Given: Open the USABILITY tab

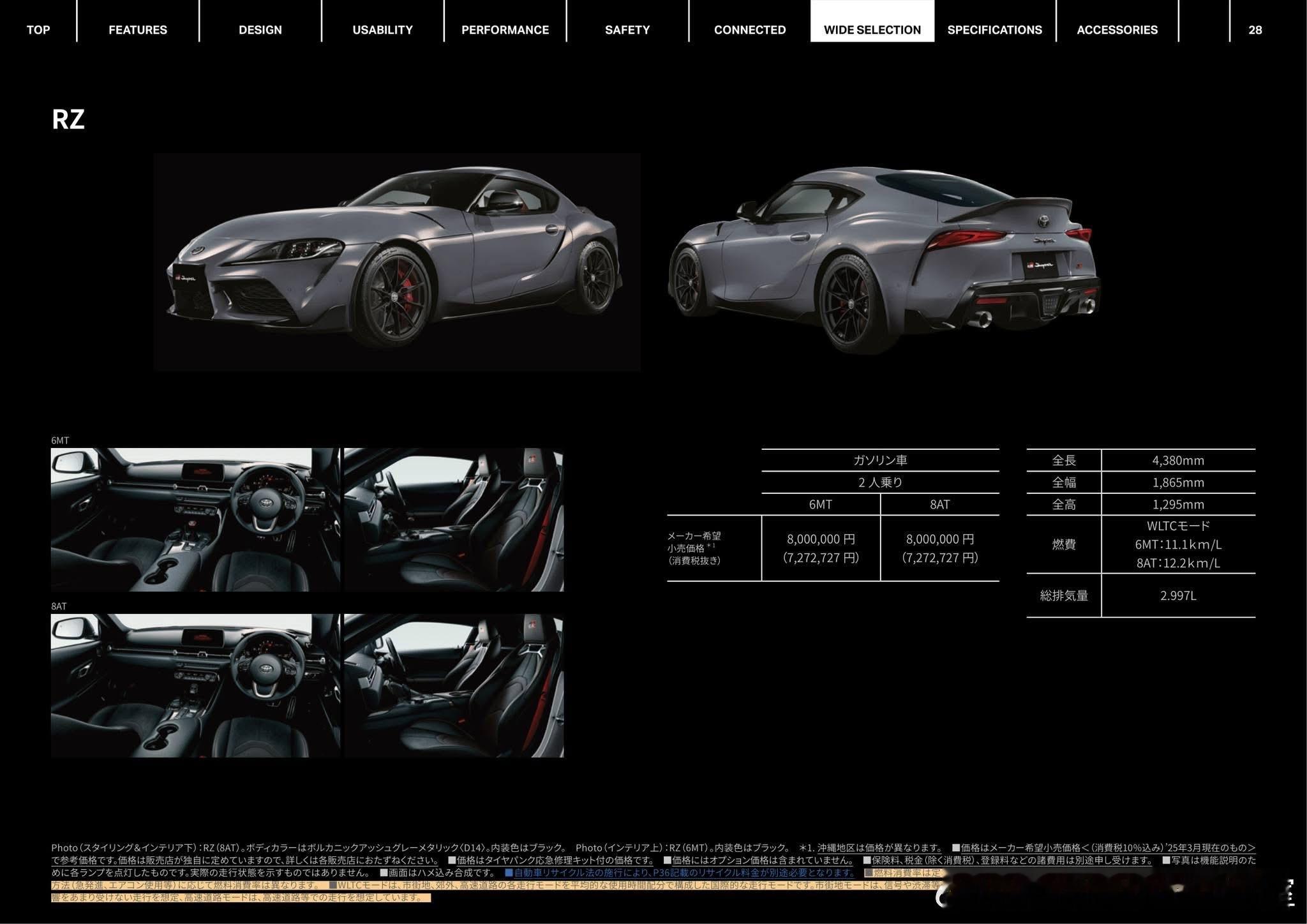Looking at the screenshot, I should click(x=383, y=30).
